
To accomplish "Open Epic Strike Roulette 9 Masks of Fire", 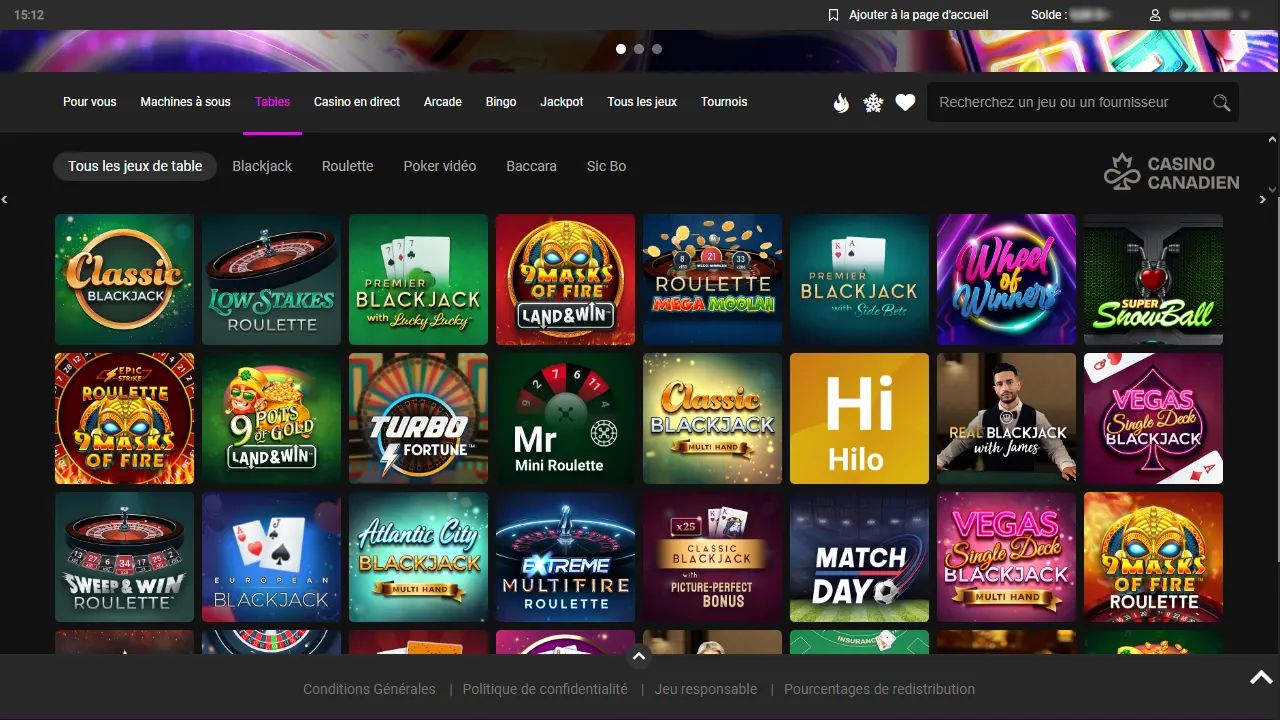I will click(124, 418).
